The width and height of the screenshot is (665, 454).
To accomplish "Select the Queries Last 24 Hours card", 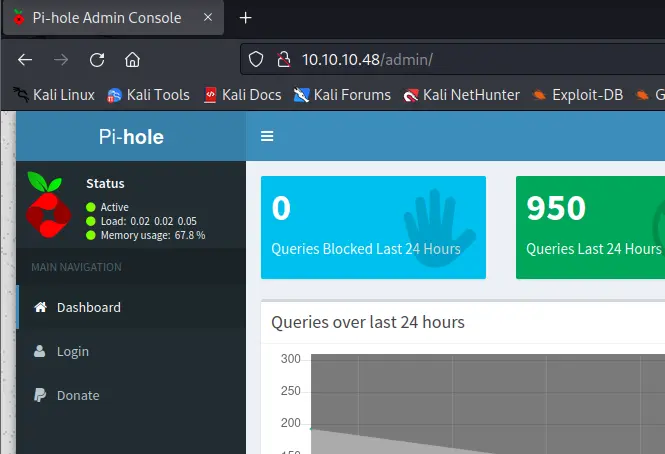I will [590, 227].
